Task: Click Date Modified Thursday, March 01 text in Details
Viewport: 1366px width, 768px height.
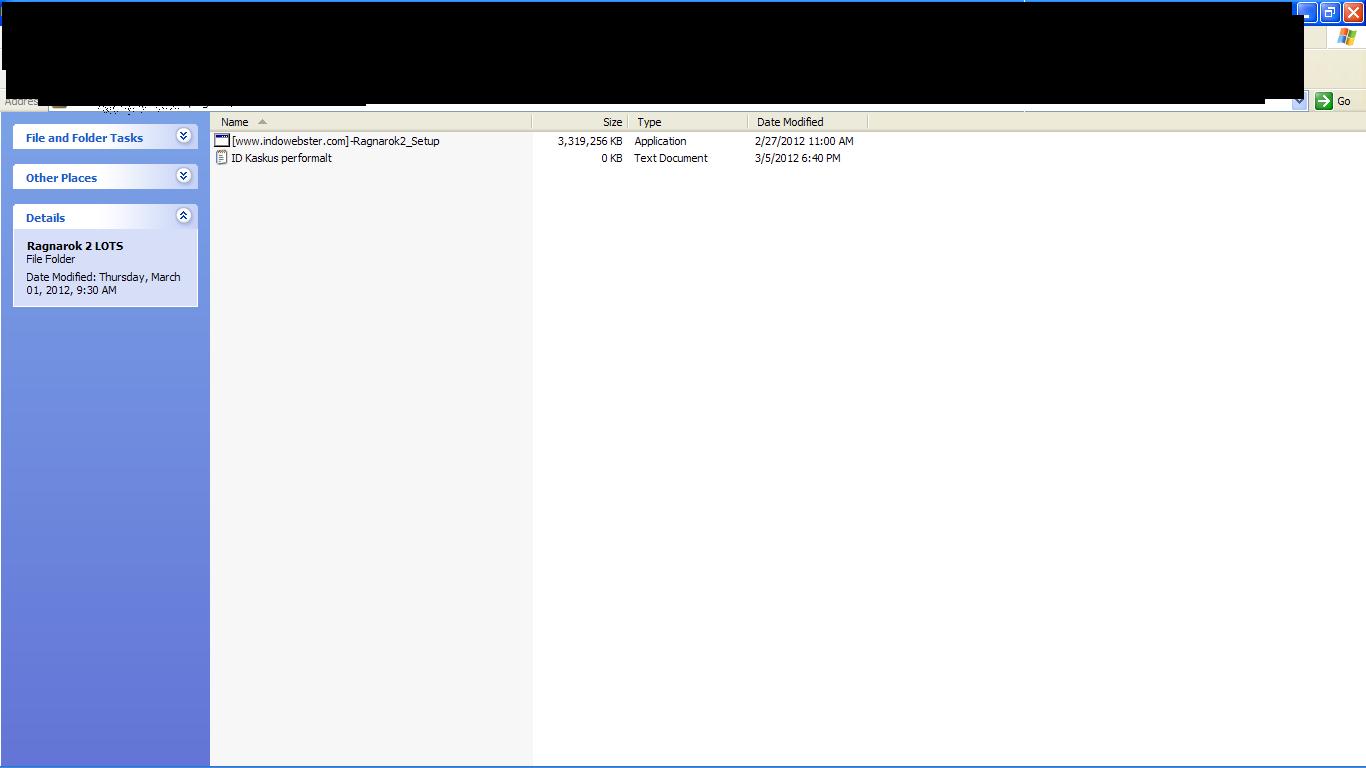Action: 103,284
